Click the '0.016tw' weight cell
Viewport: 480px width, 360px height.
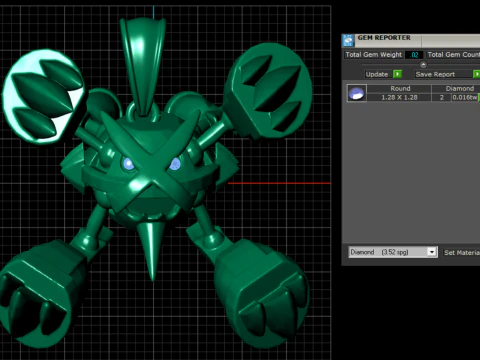tap(465, 97)
